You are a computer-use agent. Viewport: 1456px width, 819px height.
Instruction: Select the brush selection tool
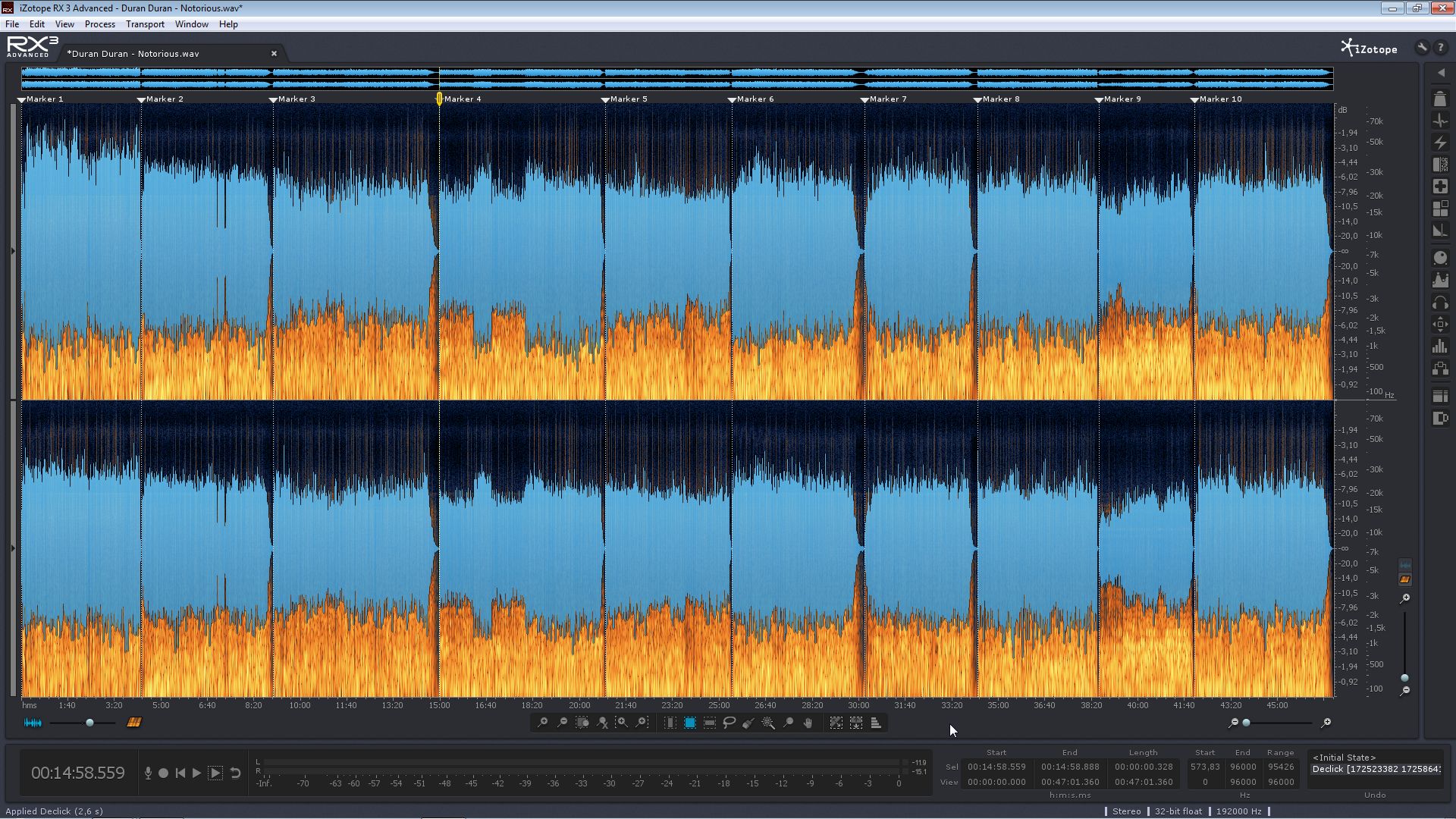coord(748,723)
